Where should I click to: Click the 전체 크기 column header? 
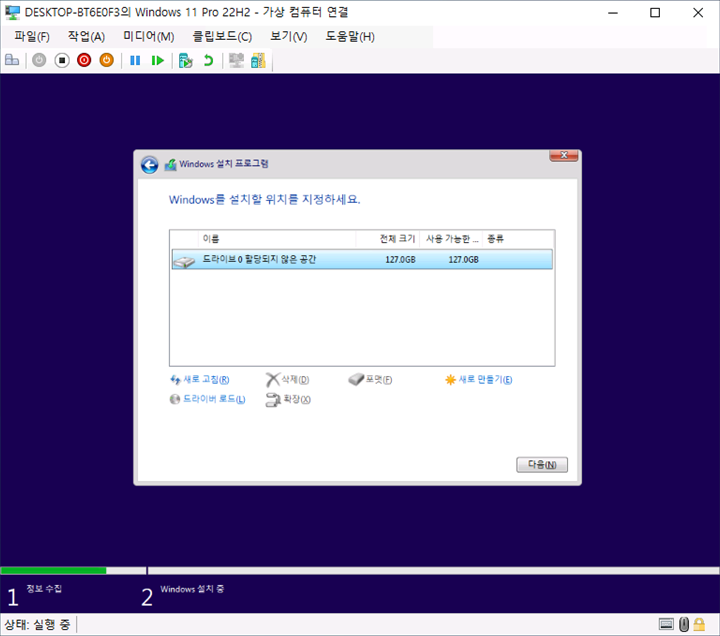point(388,239)
